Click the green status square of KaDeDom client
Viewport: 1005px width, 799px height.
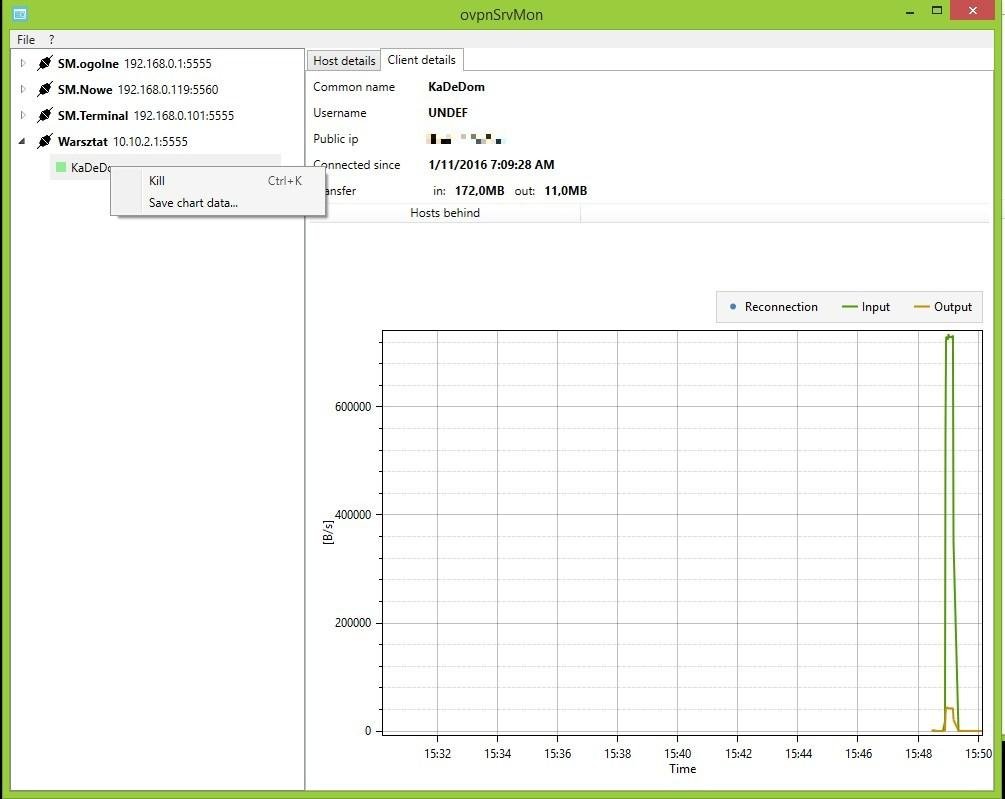click(62, 167)
